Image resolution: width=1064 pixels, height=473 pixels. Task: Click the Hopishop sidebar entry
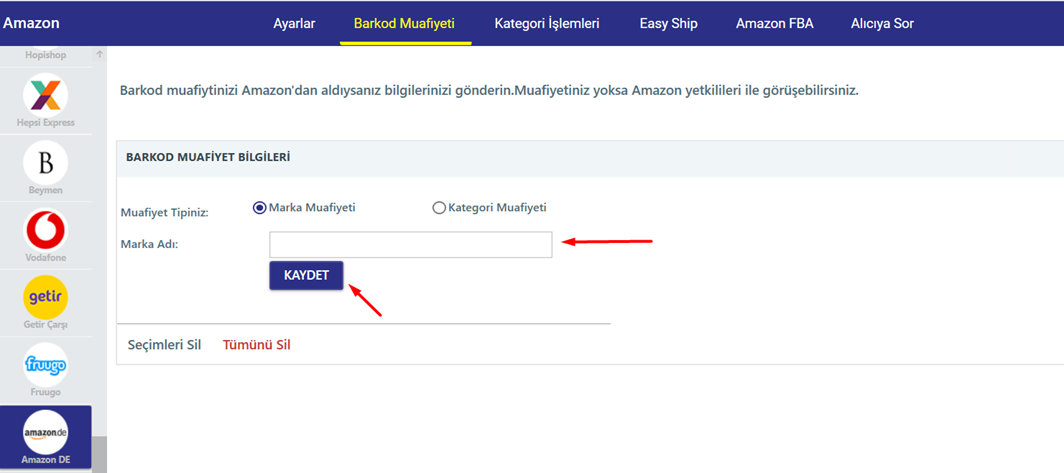click(x=45, y=56)
